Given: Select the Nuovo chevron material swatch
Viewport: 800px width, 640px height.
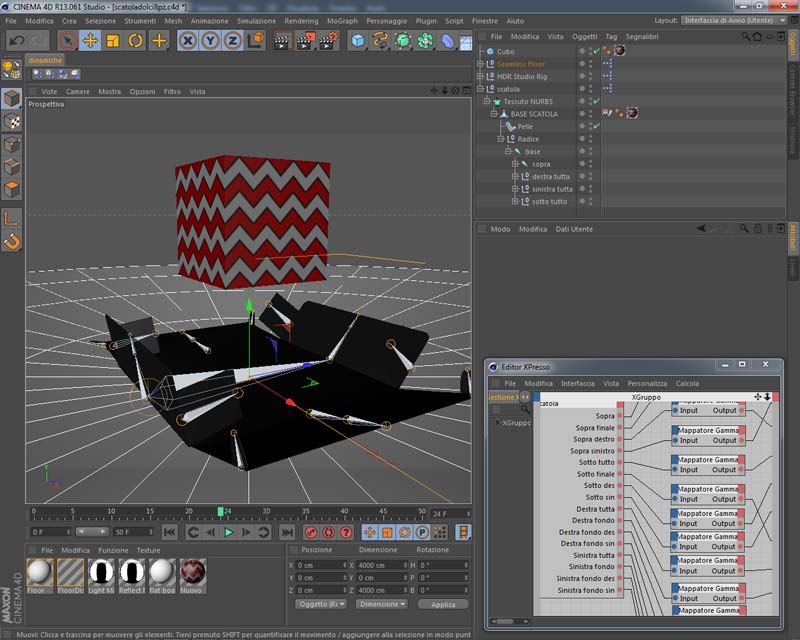Looking at the screenshot, I should (x=192, y=572).
